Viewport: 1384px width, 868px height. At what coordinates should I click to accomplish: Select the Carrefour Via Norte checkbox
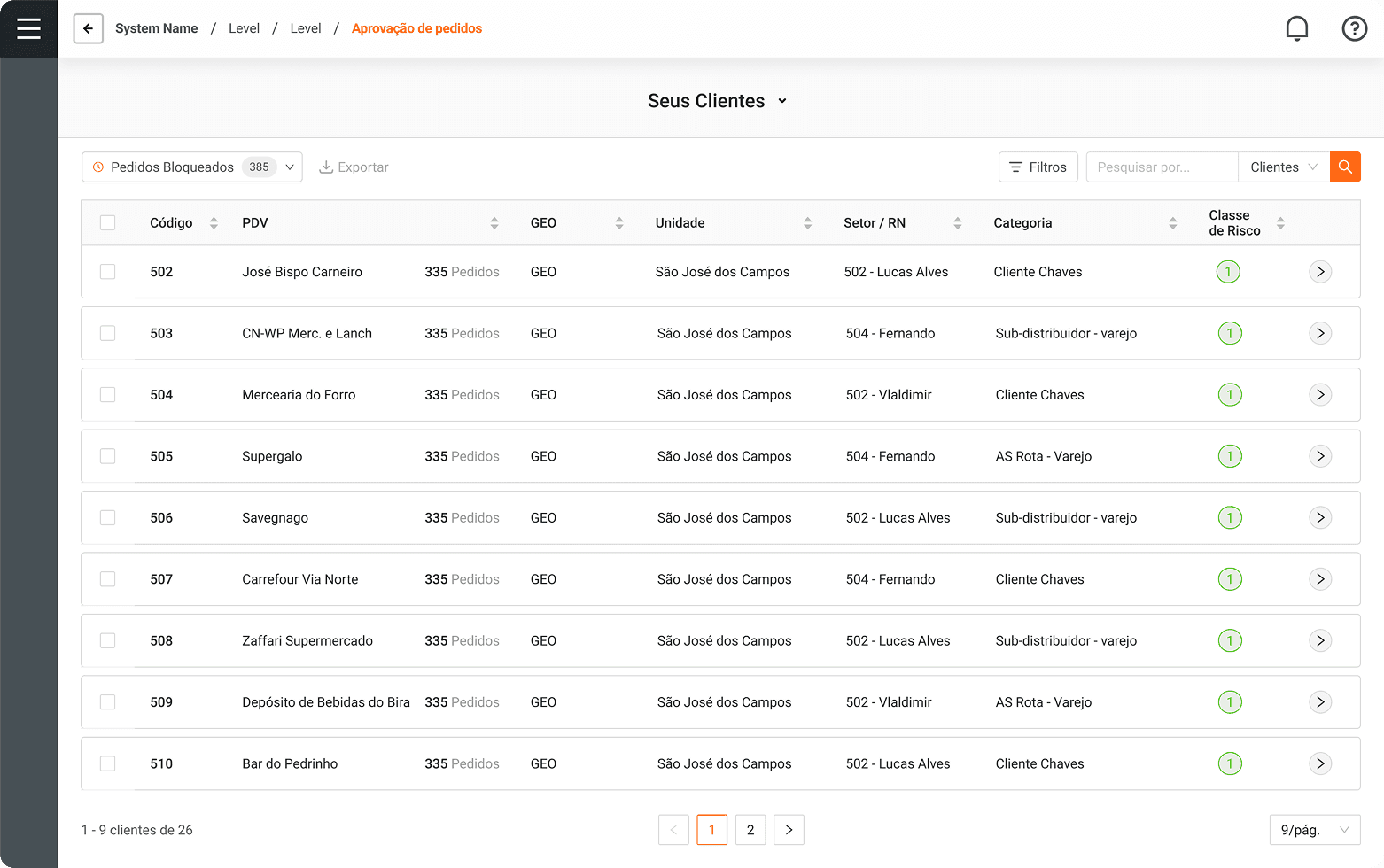coord(108,579)
